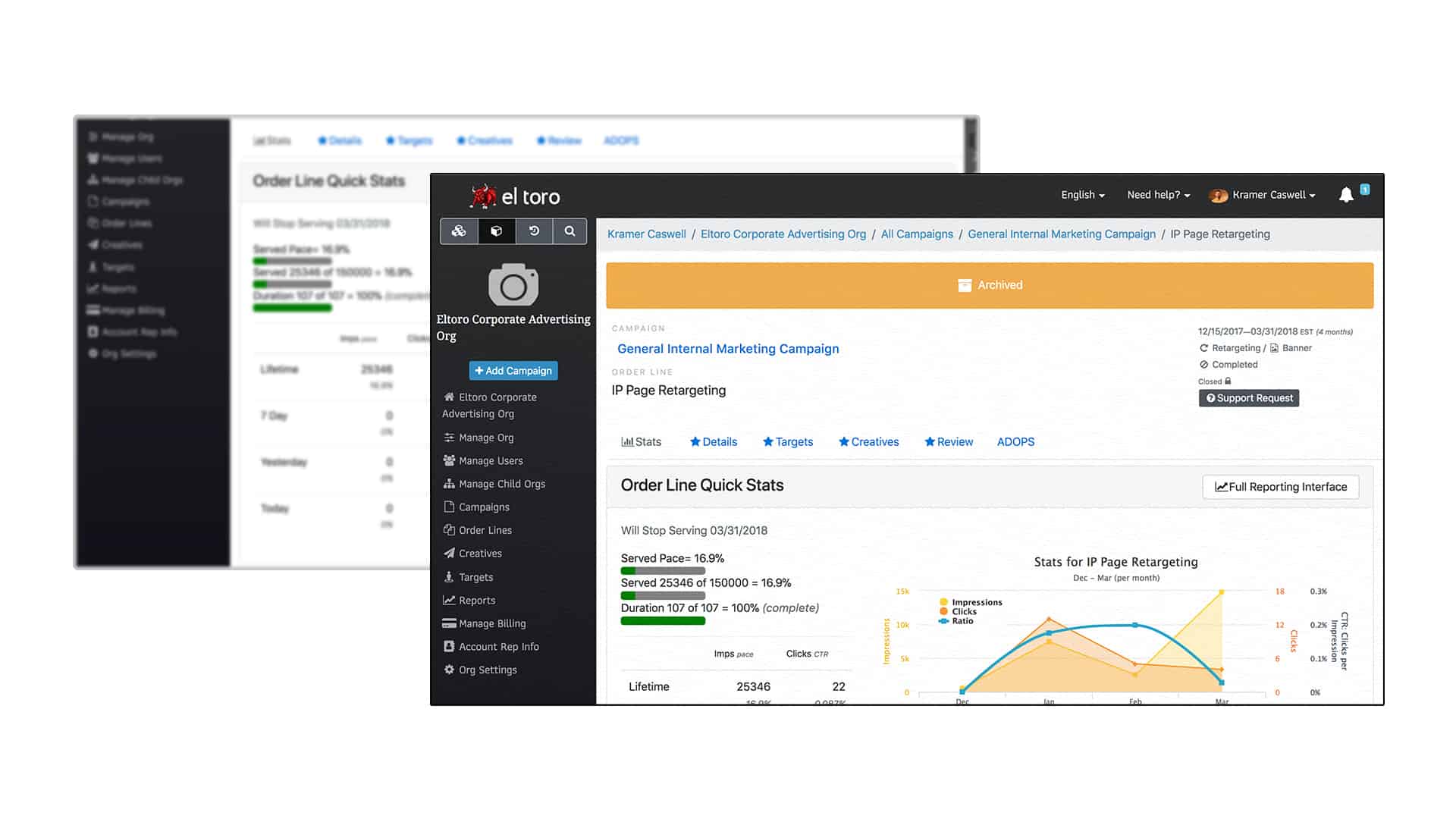Screen dimensions: 1456x819
Task: Select the cube icon in sidebar toolbar
Action: pos(497,231)
